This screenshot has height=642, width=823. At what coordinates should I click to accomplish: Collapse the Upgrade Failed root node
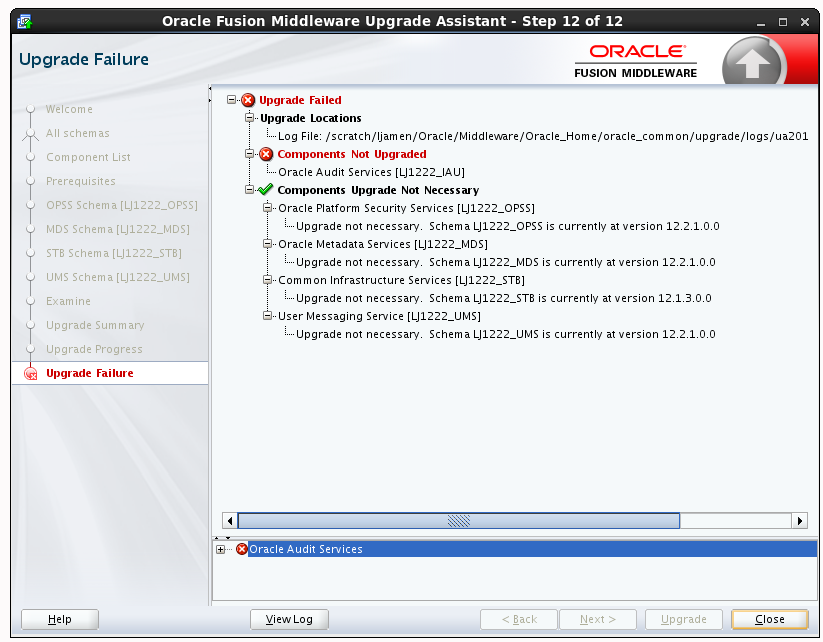click(231, 99)
